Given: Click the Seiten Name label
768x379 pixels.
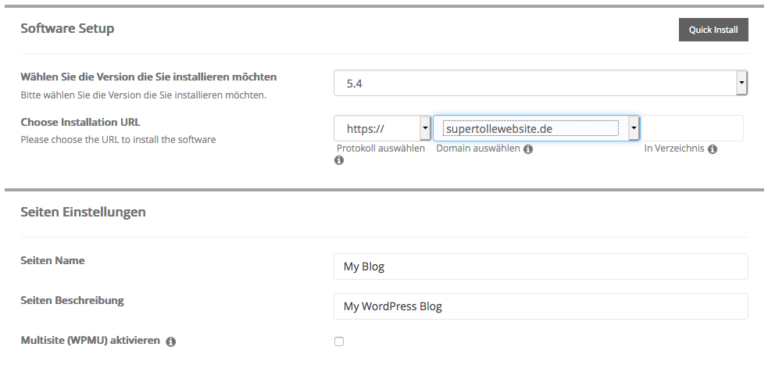Looking at the screenshot, I should (52, 261).
